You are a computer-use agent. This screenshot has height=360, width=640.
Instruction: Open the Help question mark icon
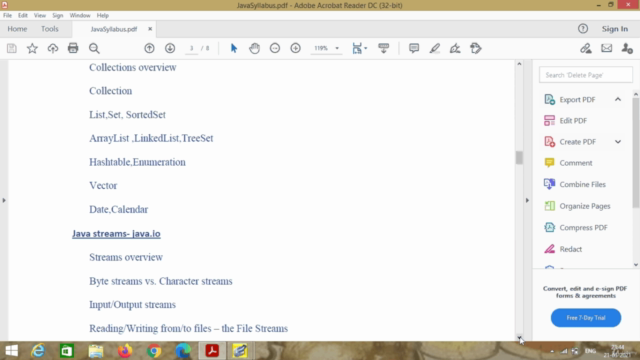tap(583, 29)
